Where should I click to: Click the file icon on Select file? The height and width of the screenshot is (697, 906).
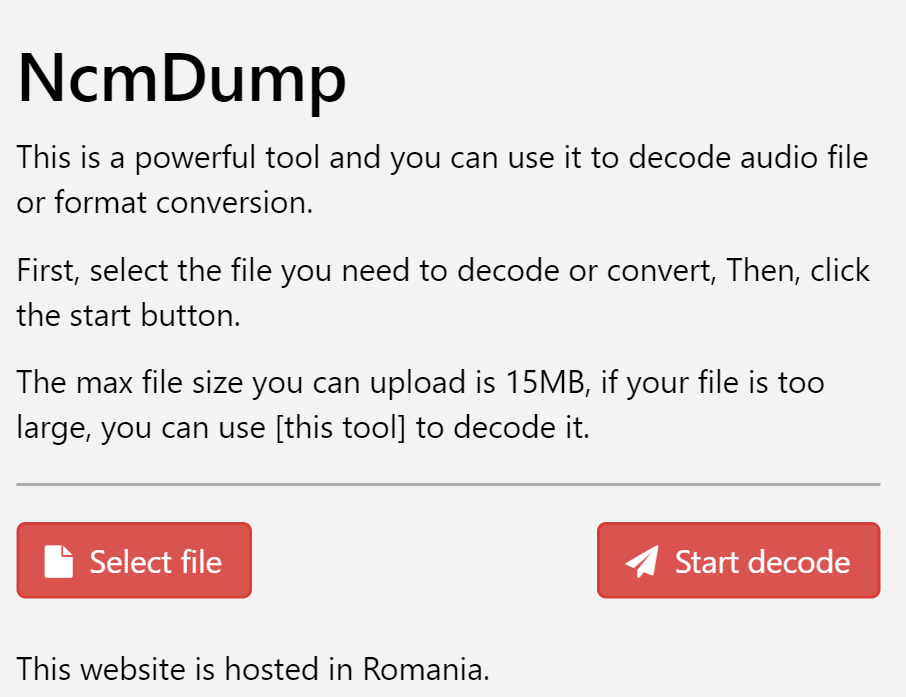coord(59,561)
